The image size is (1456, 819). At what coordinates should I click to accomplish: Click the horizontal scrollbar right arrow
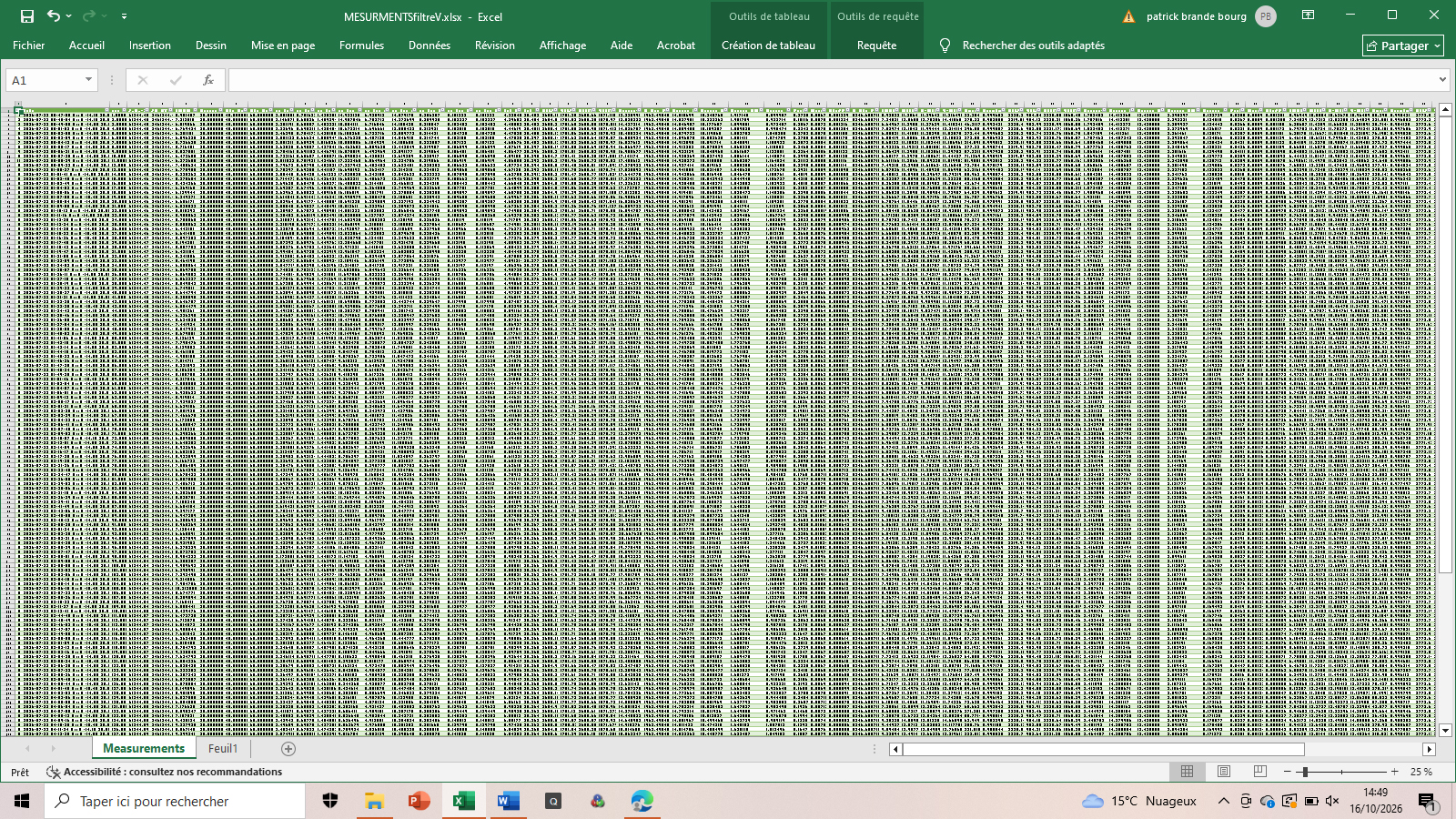click(1430, 749)
